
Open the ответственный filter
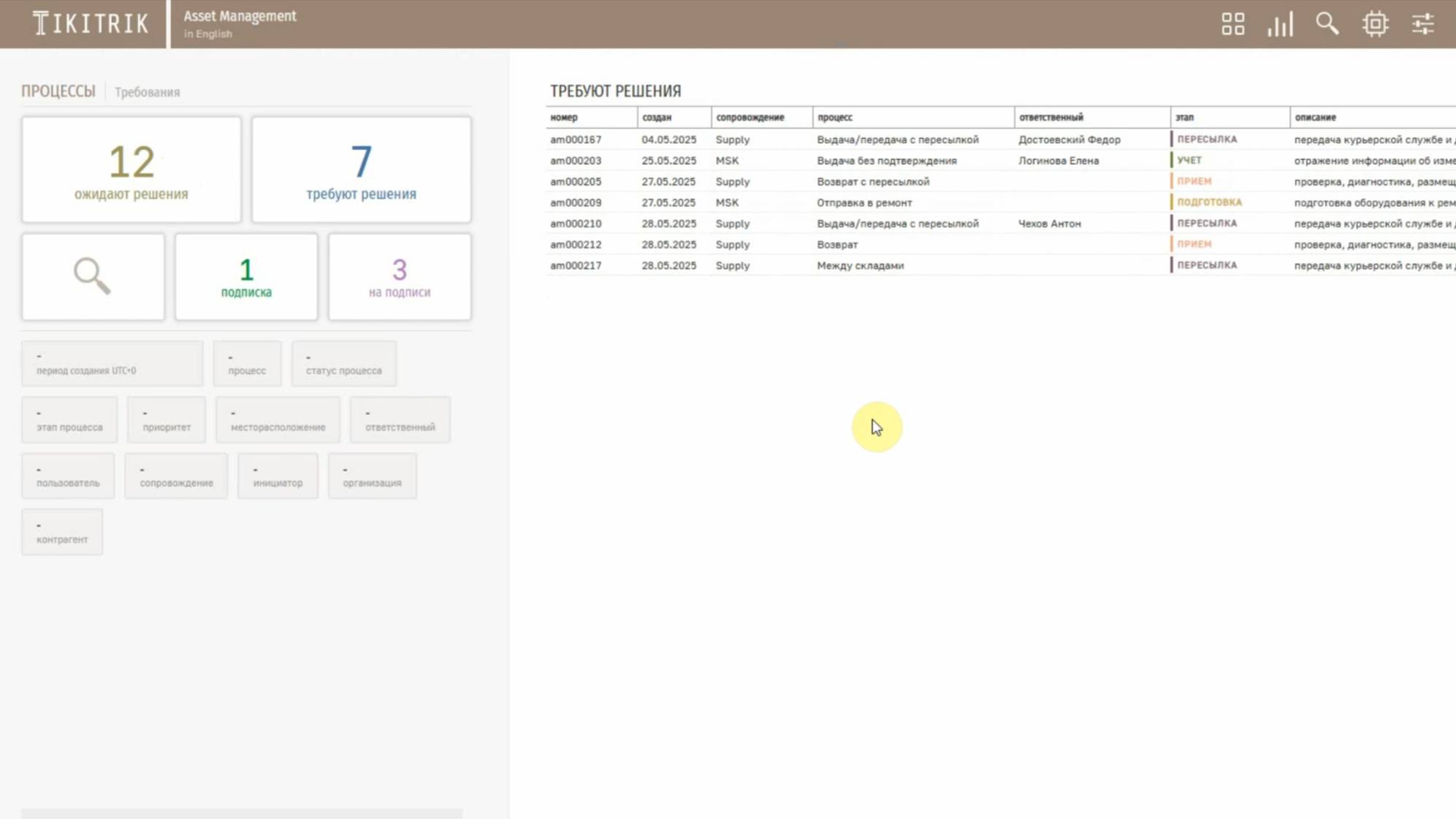click(x=400, y=419)
